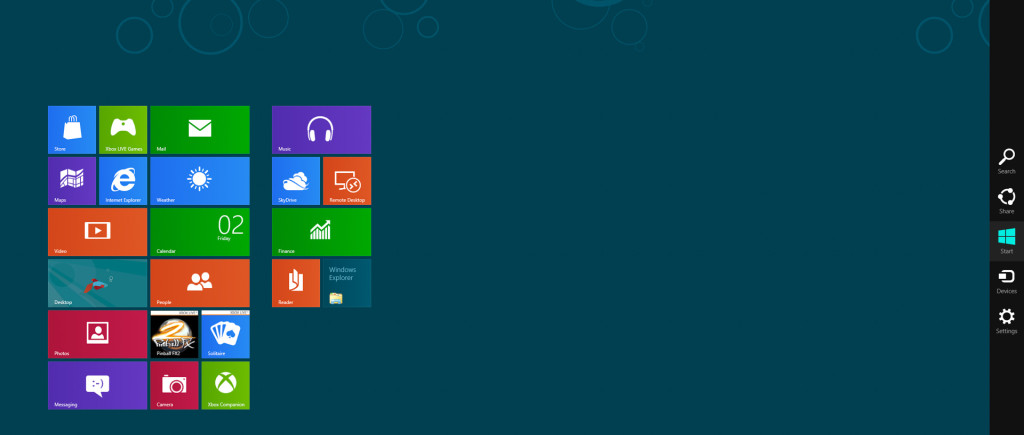
Task: Open the People tile
Action: click(x=200, y=283)
